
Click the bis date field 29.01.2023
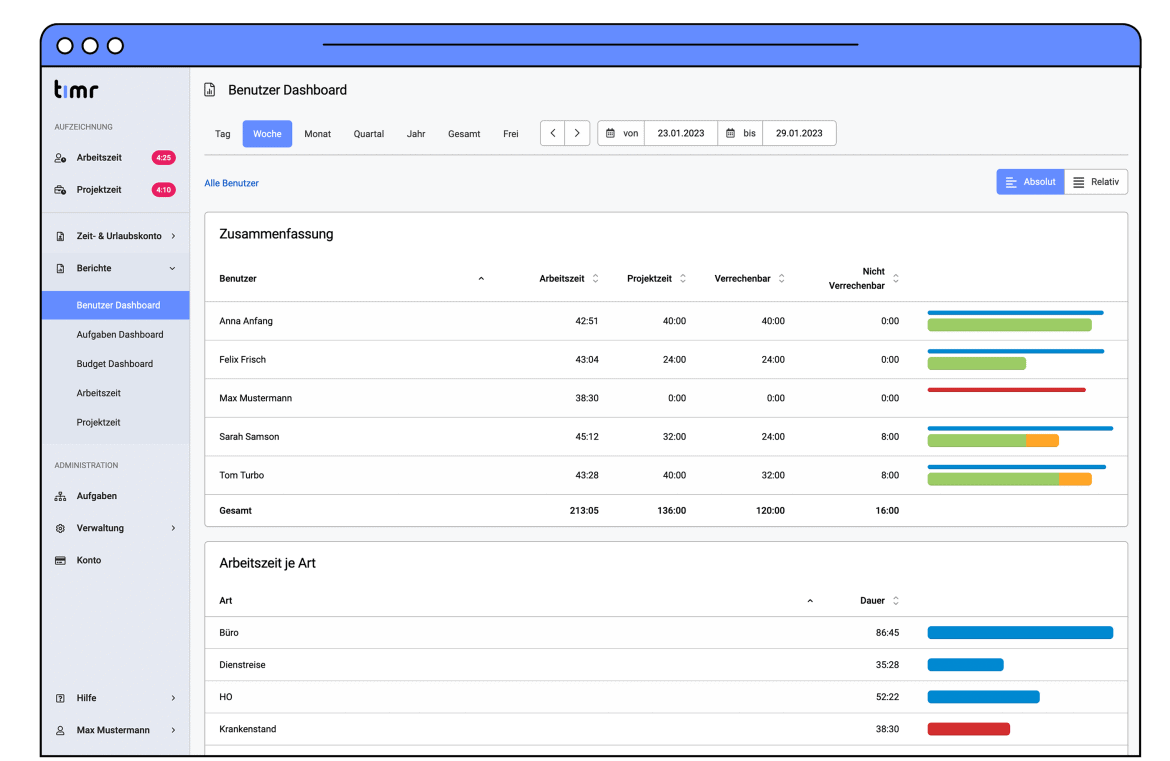[x=799, y=134]
